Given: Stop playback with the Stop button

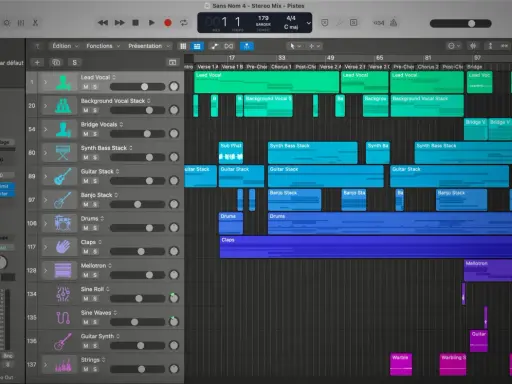Looking at the screenshot, I should click(135, 23).
